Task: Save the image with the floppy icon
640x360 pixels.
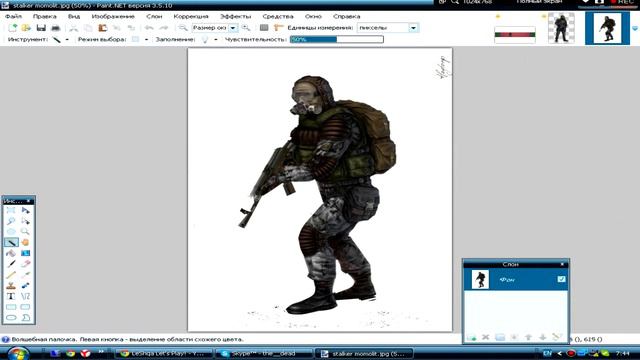Action: click(x=41, y=28)
